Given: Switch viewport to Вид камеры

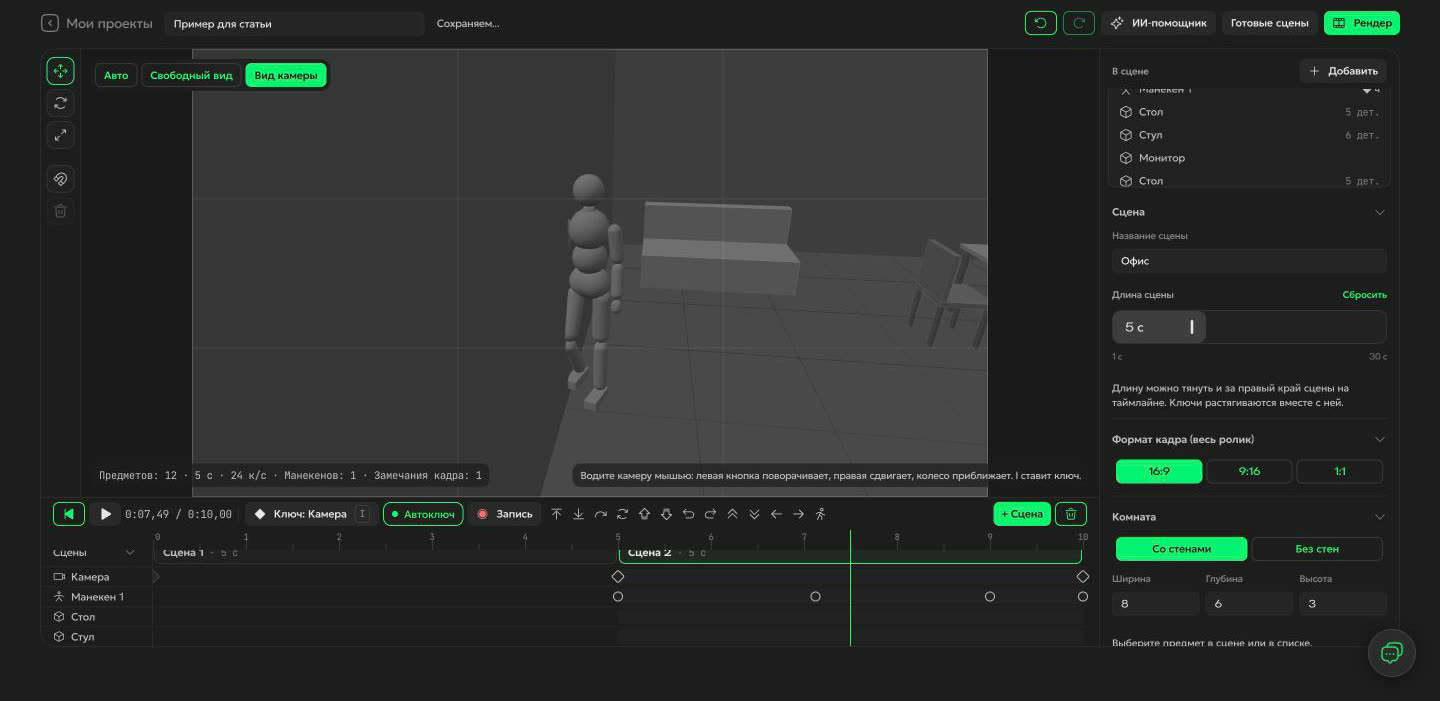Looking at the screenshot, I should [x=285, y=75].
